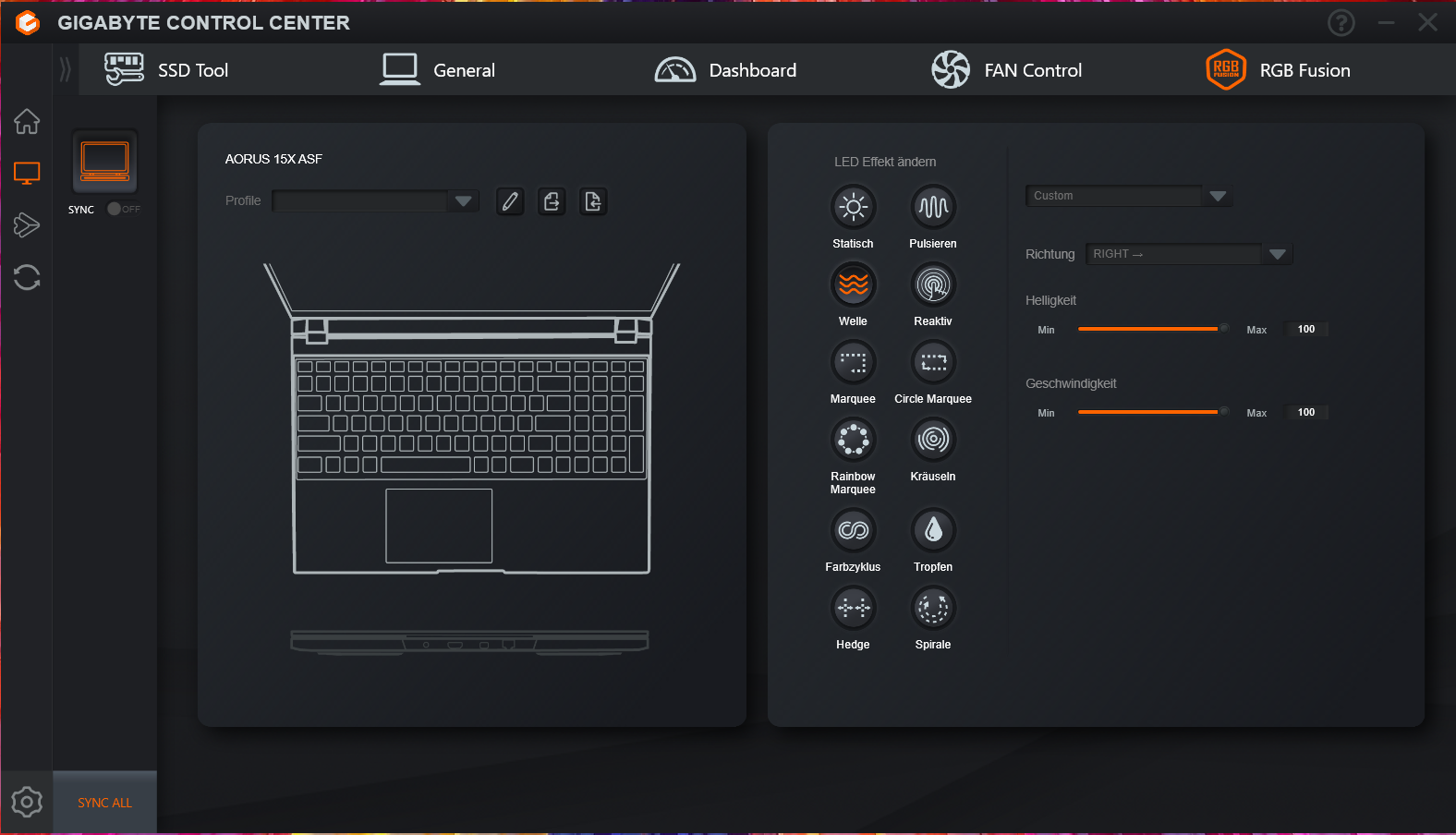Open settings gear icon
1456x835 pixels.
click(x=27, y=802)
